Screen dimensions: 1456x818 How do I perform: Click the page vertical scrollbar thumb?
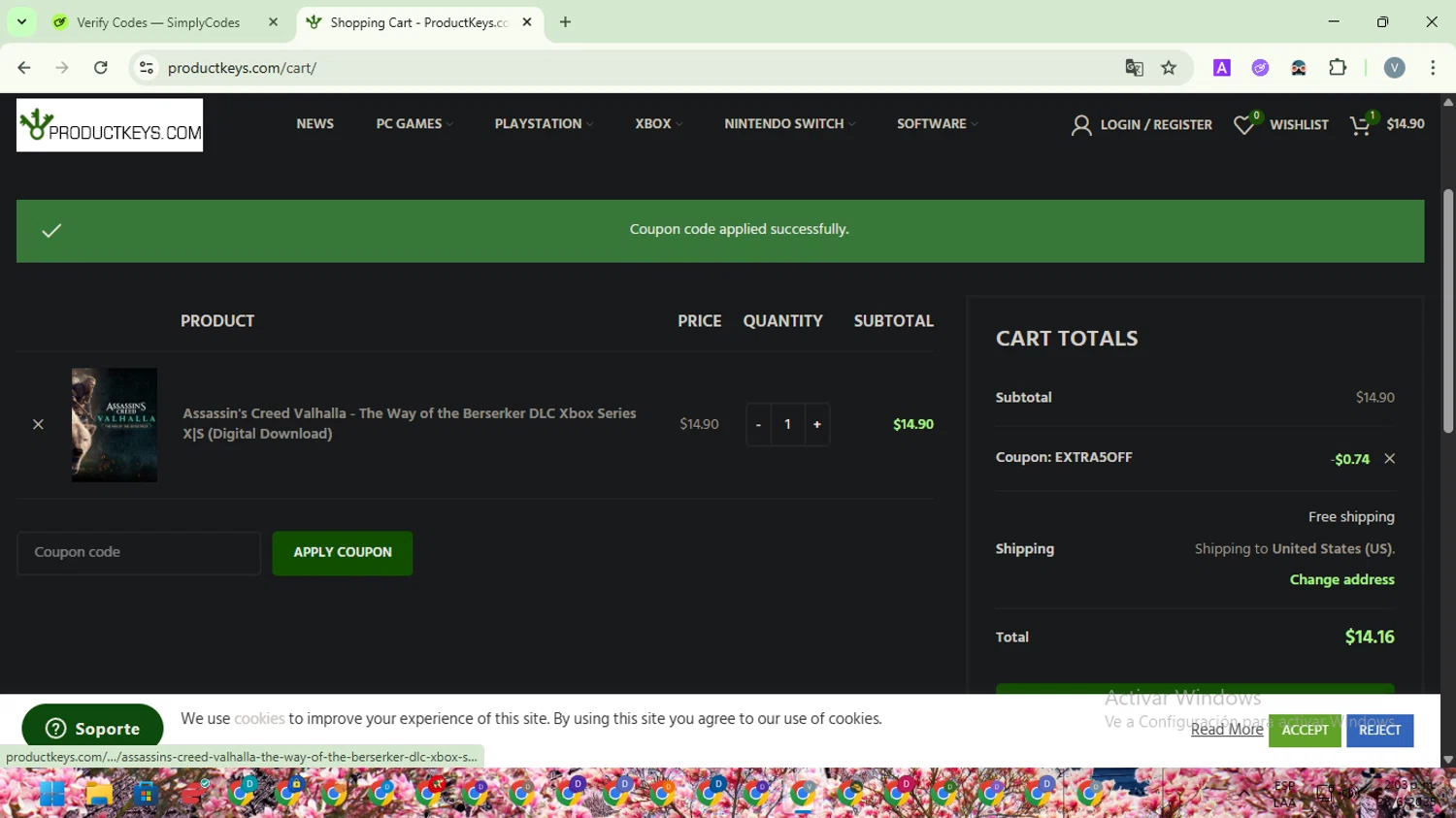pos(1448,311)
